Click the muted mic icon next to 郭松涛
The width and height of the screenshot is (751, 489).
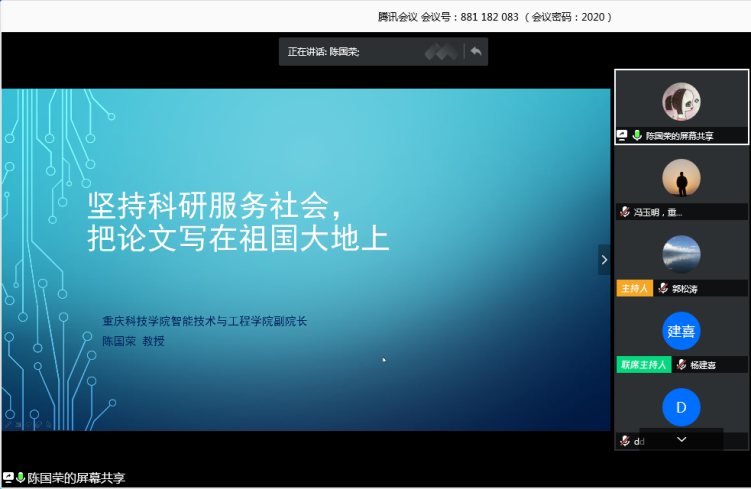663,288
